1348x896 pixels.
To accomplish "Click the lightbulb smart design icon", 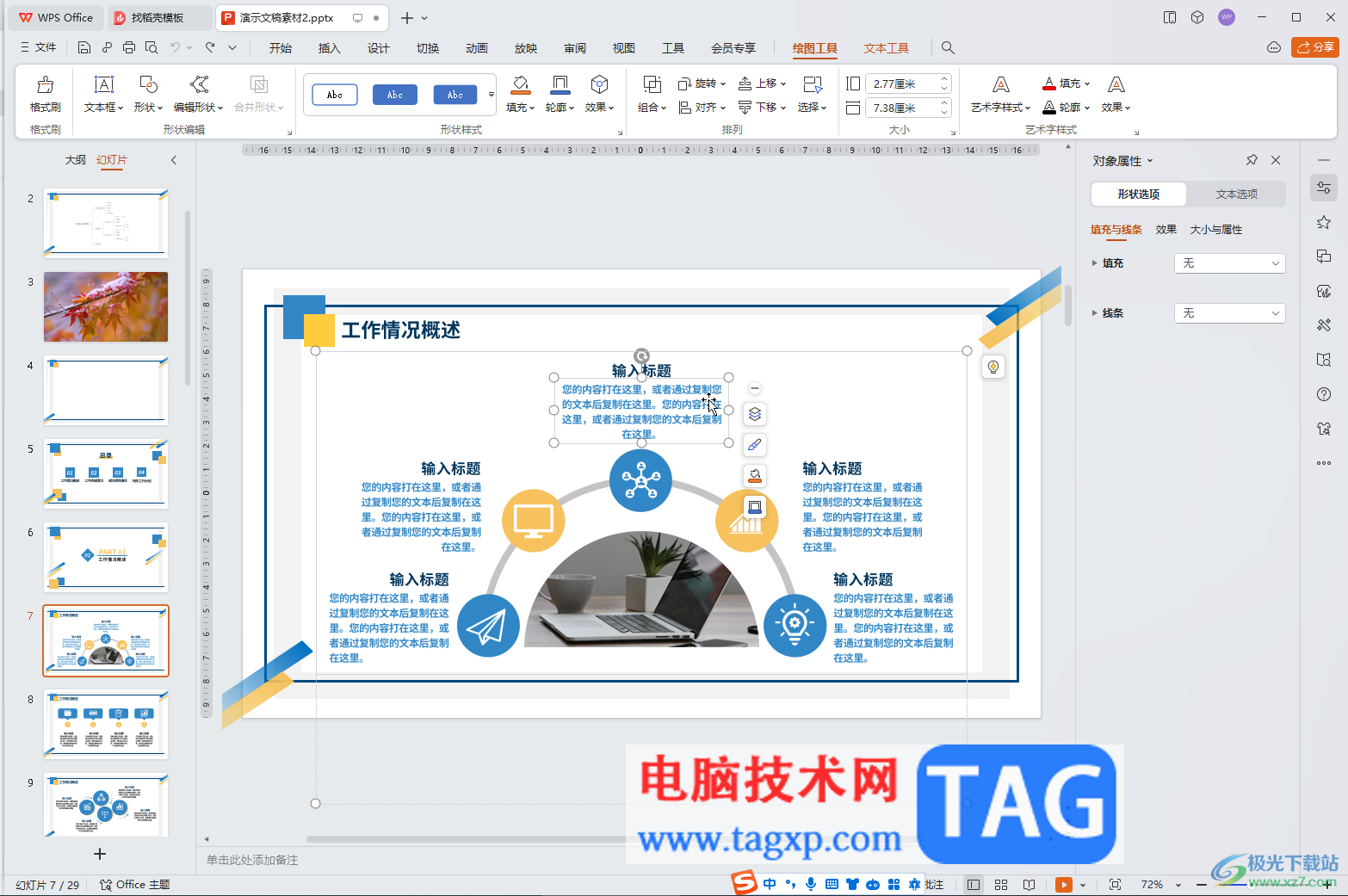I will click(993, 368).
